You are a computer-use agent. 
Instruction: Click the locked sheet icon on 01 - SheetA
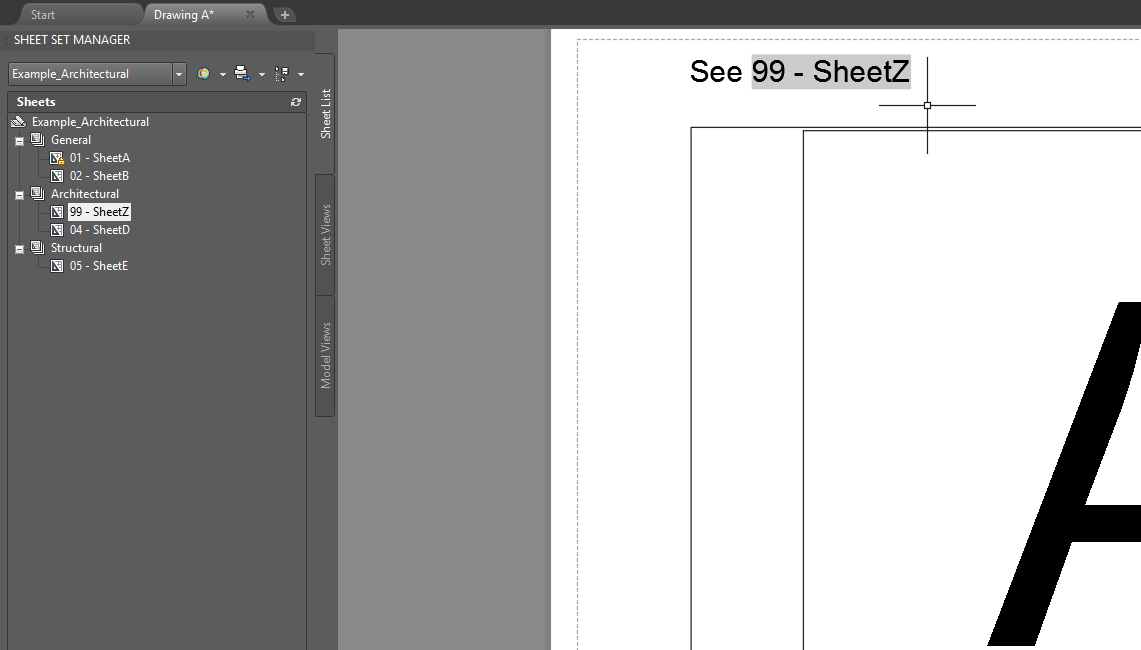pyautogui.click(x=57, y=157)
